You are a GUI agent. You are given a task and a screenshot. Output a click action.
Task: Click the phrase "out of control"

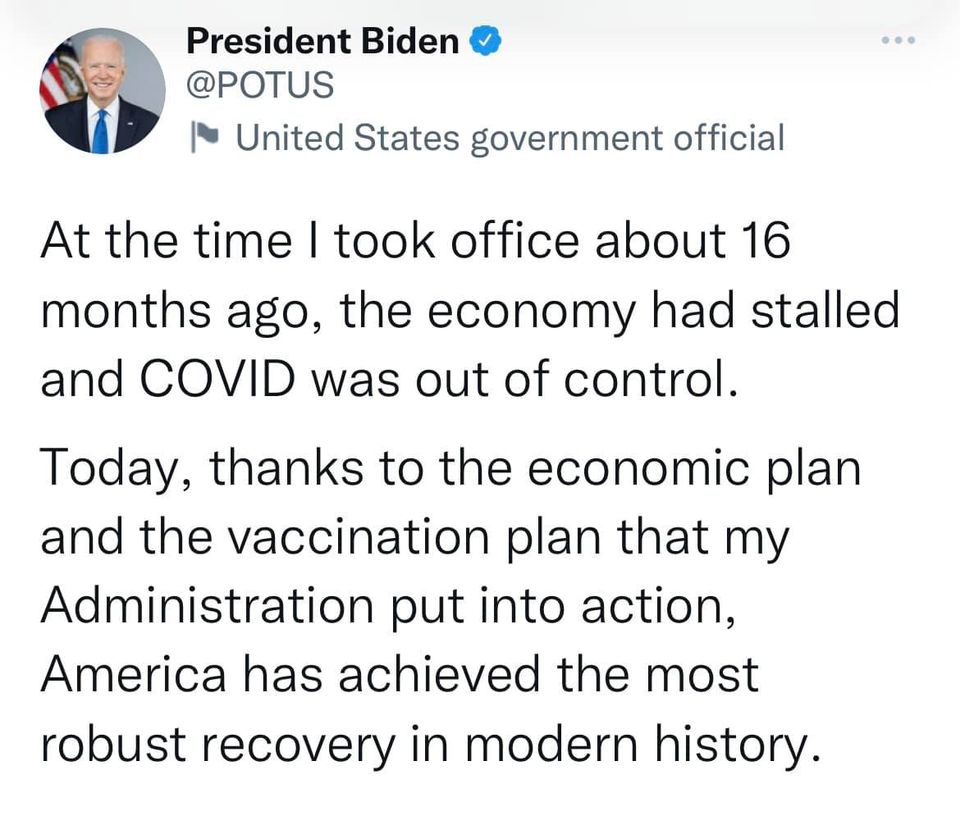pyautogui.click(x=599, y=382)
